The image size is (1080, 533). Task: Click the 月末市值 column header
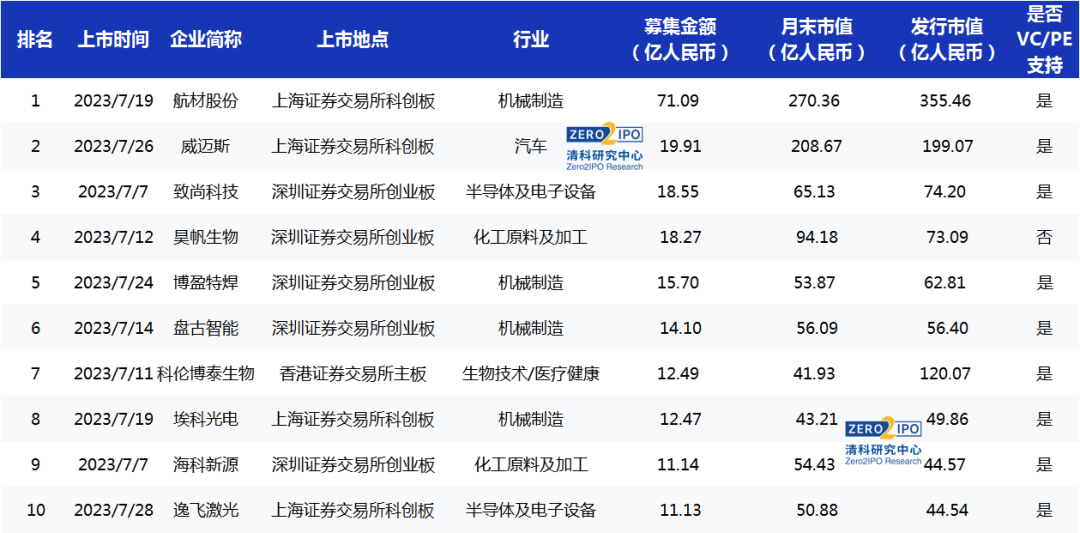point(818,39)
